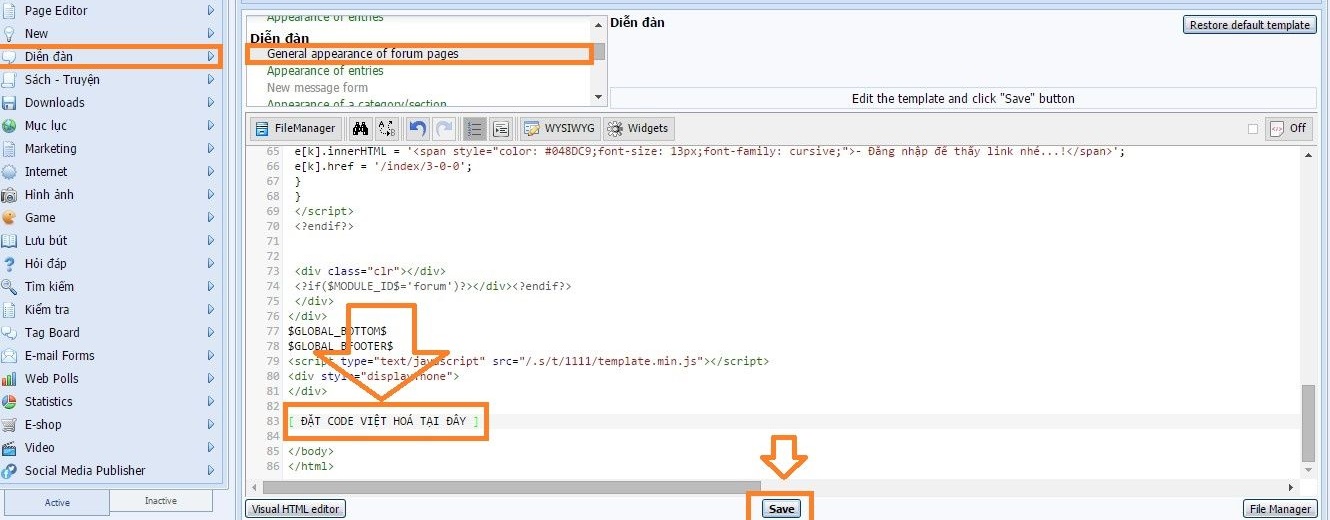The image size is (1330, 520).
Task: Expand the Video module arrow
Action: click(x=211, y=447)
